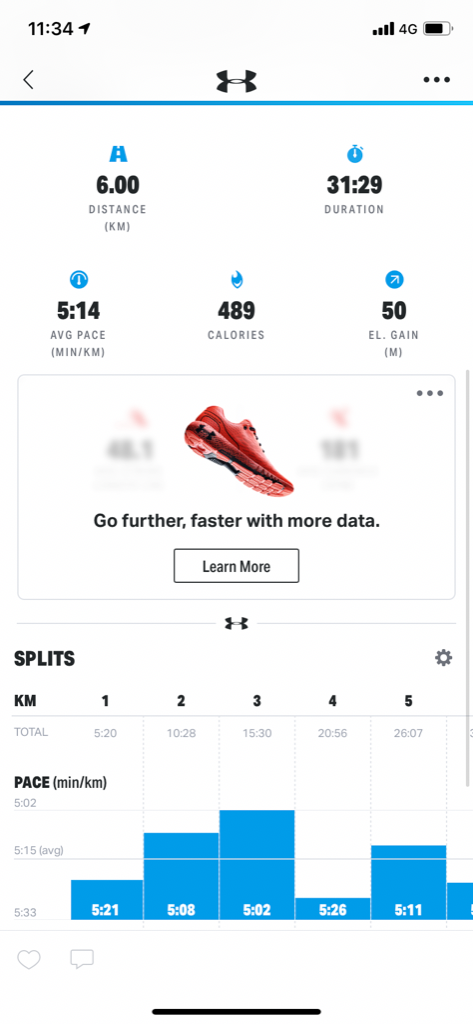Click the Learn More button
473x1024 pixels.
[236, 566]
